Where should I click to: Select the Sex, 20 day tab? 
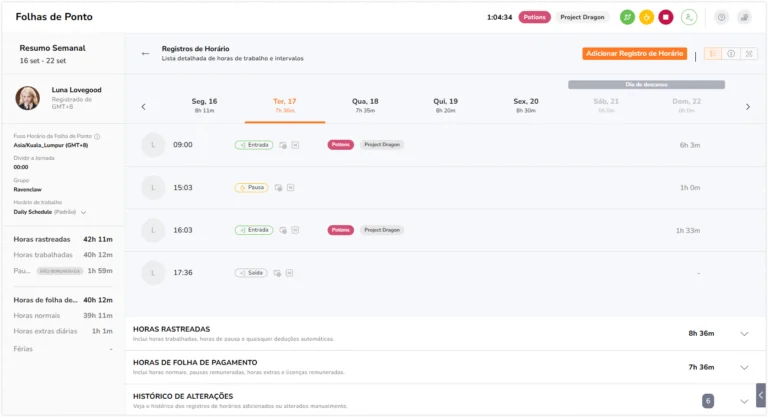point(526,105)
